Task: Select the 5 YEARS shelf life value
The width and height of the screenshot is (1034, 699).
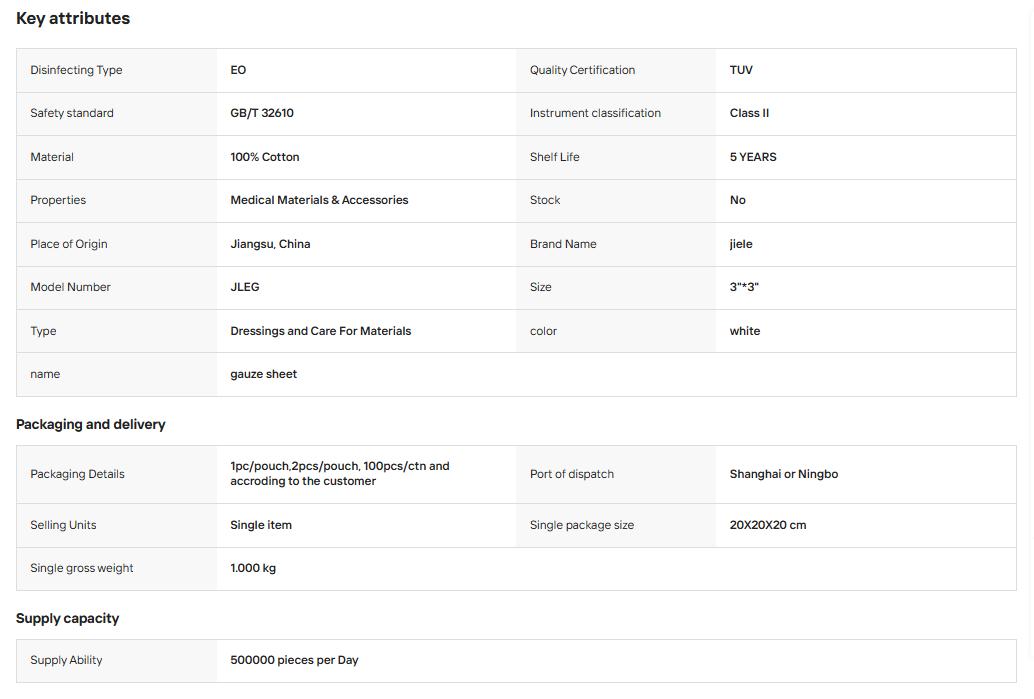Action: point(753,157)
